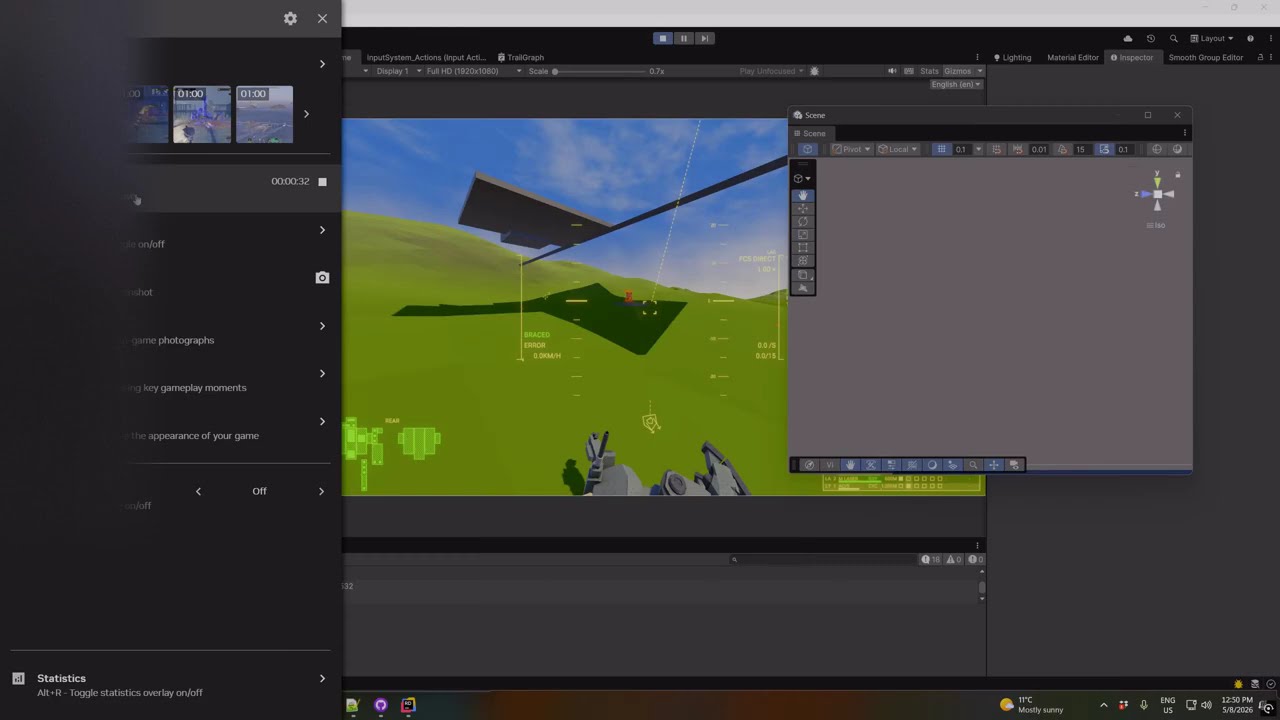The image size is (1280, 720).
Task: Expand the game photographs option
Action: [x=322, y=326]
